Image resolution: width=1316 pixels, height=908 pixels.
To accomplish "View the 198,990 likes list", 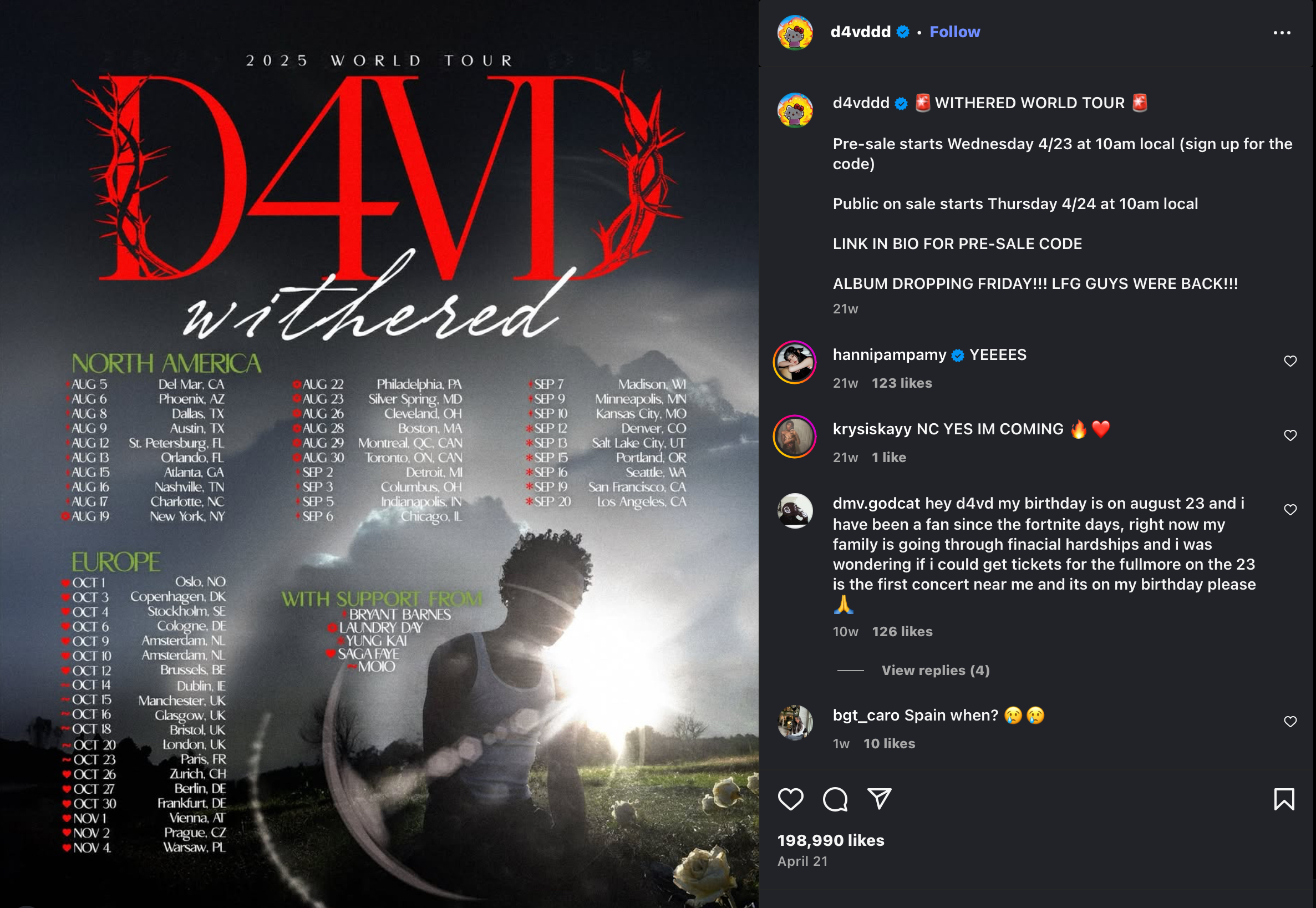I will click(x=831, y=840).
